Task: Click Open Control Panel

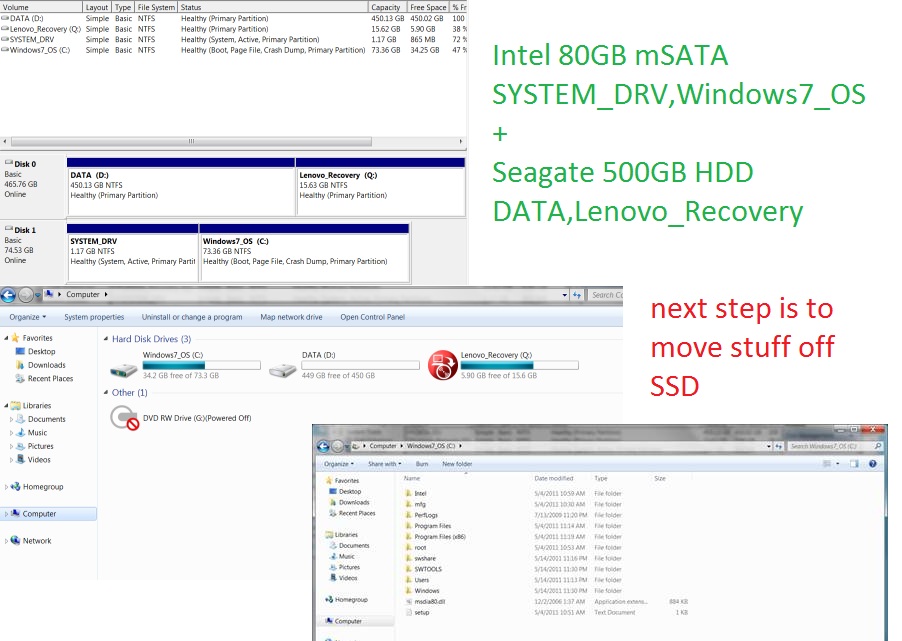Action: tap(372, 317)
